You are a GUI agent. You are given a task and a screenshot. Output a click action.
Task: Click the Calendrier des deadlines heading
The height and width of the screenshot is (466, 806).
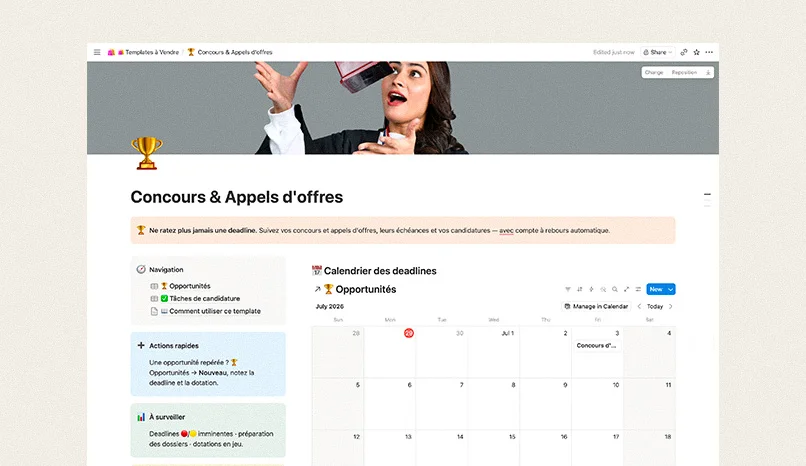tap(380, 271)
